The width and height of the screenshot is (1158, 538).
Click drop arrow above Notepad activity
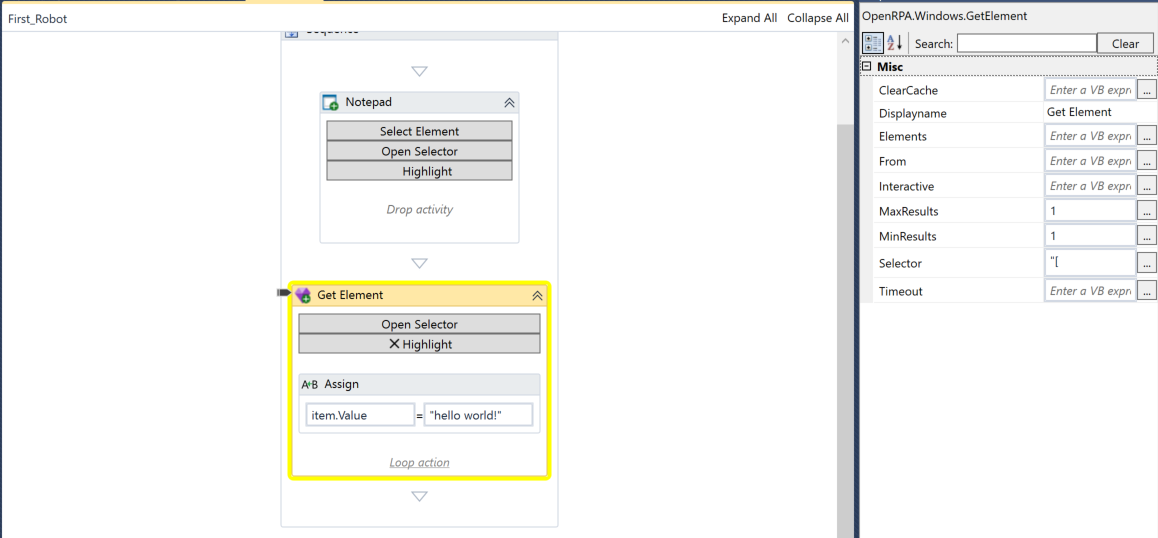click(419, 72)
